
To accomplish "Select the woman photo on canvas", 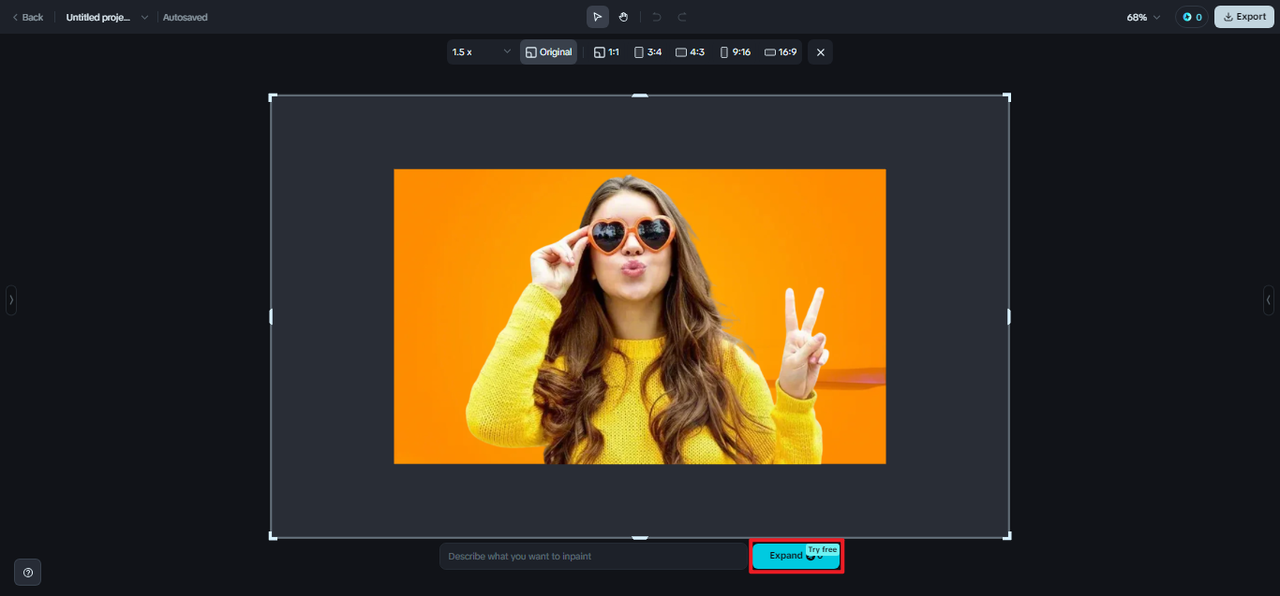I will [x=640, y=316].
